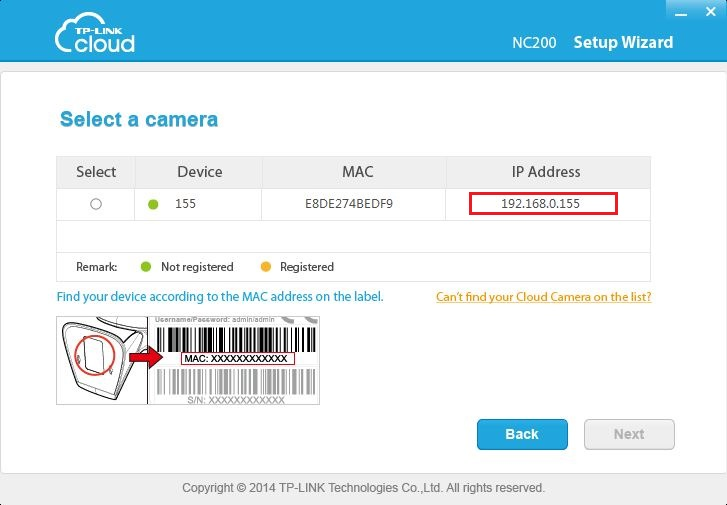Click the orange Registered legend dot
This screenshot has height=505, width=727.
point(265,267)
